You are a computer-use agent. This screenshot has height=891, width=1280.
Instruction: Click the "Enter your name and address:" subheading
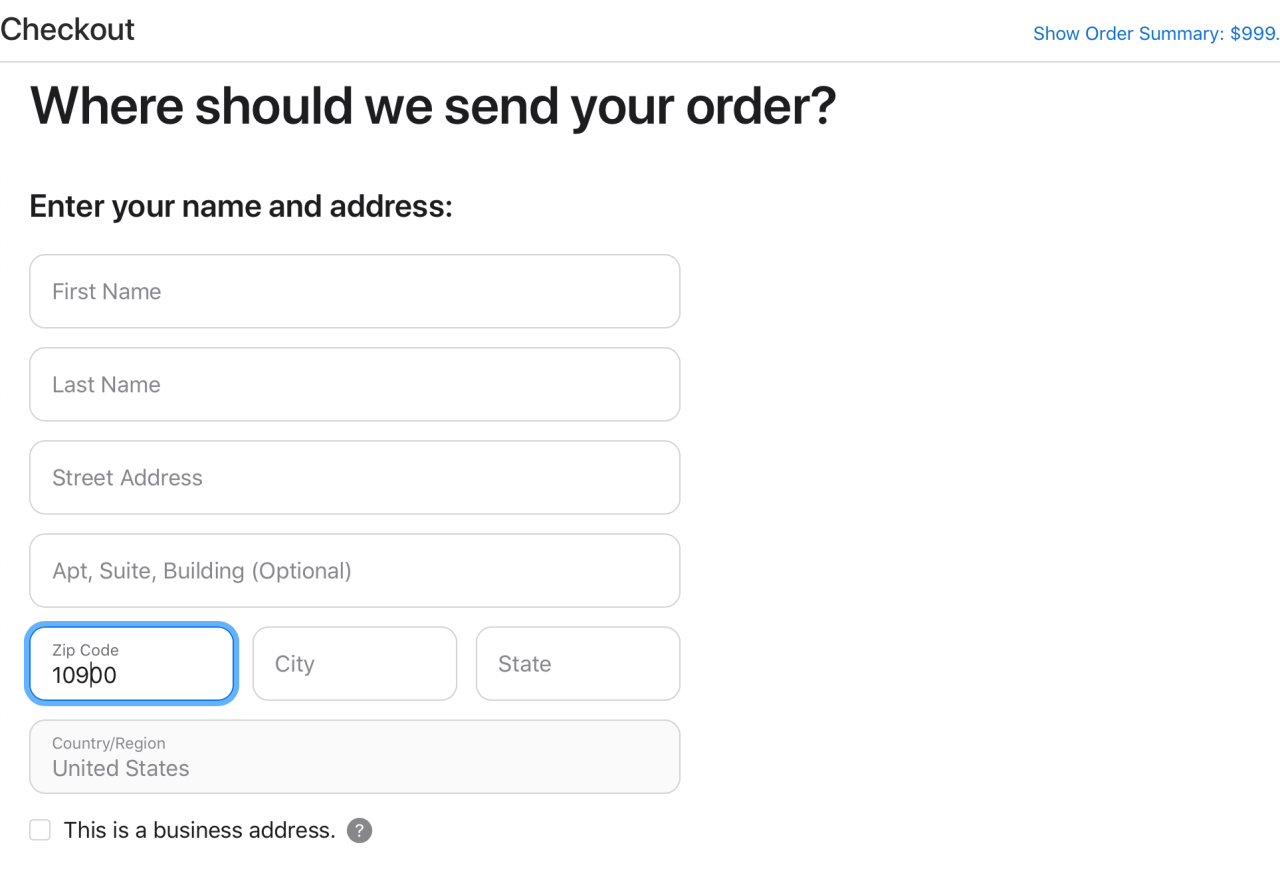point(241,206)
